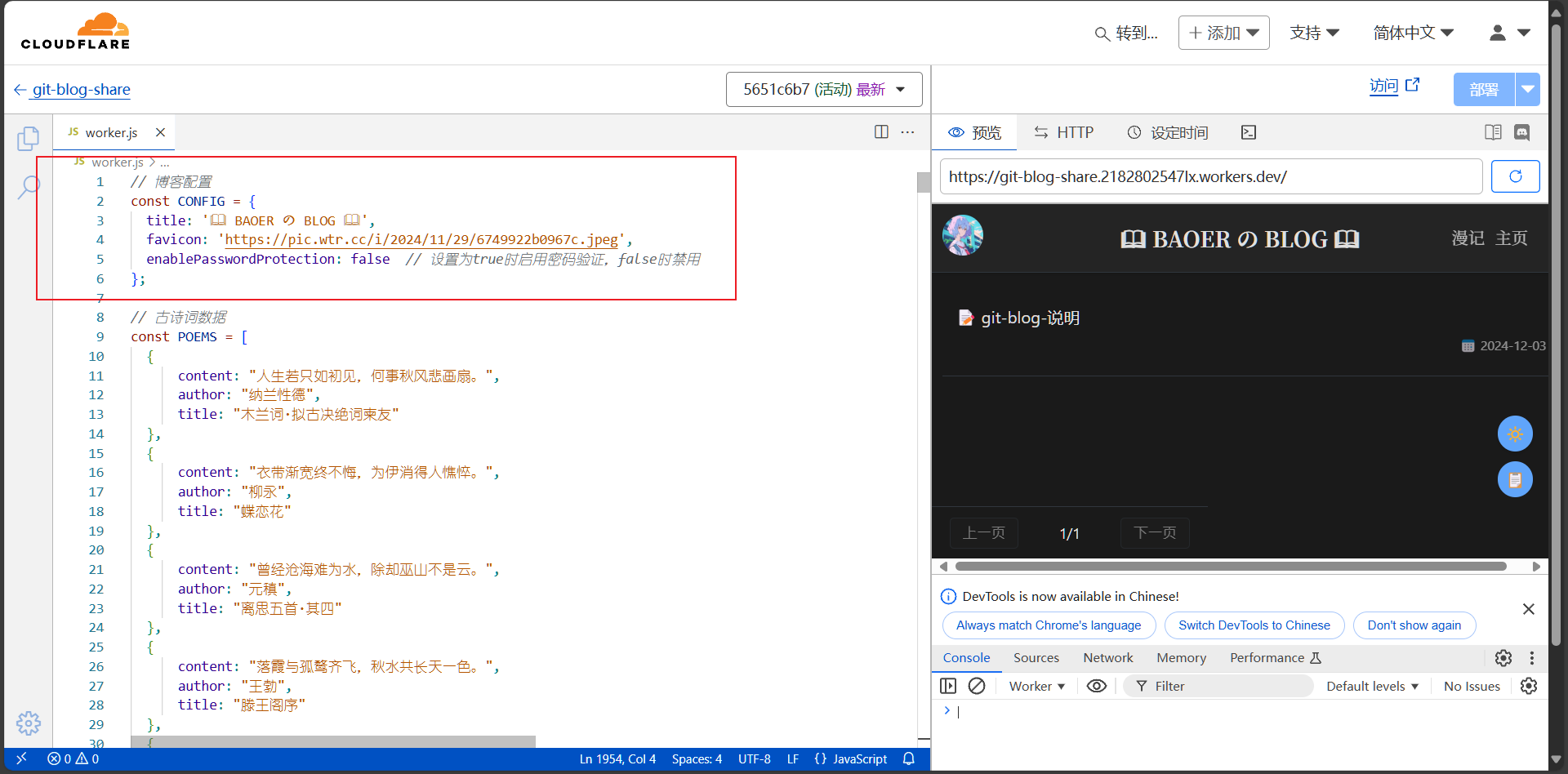
Task: Click the preview URL address field
Action: click(1211, 176)
